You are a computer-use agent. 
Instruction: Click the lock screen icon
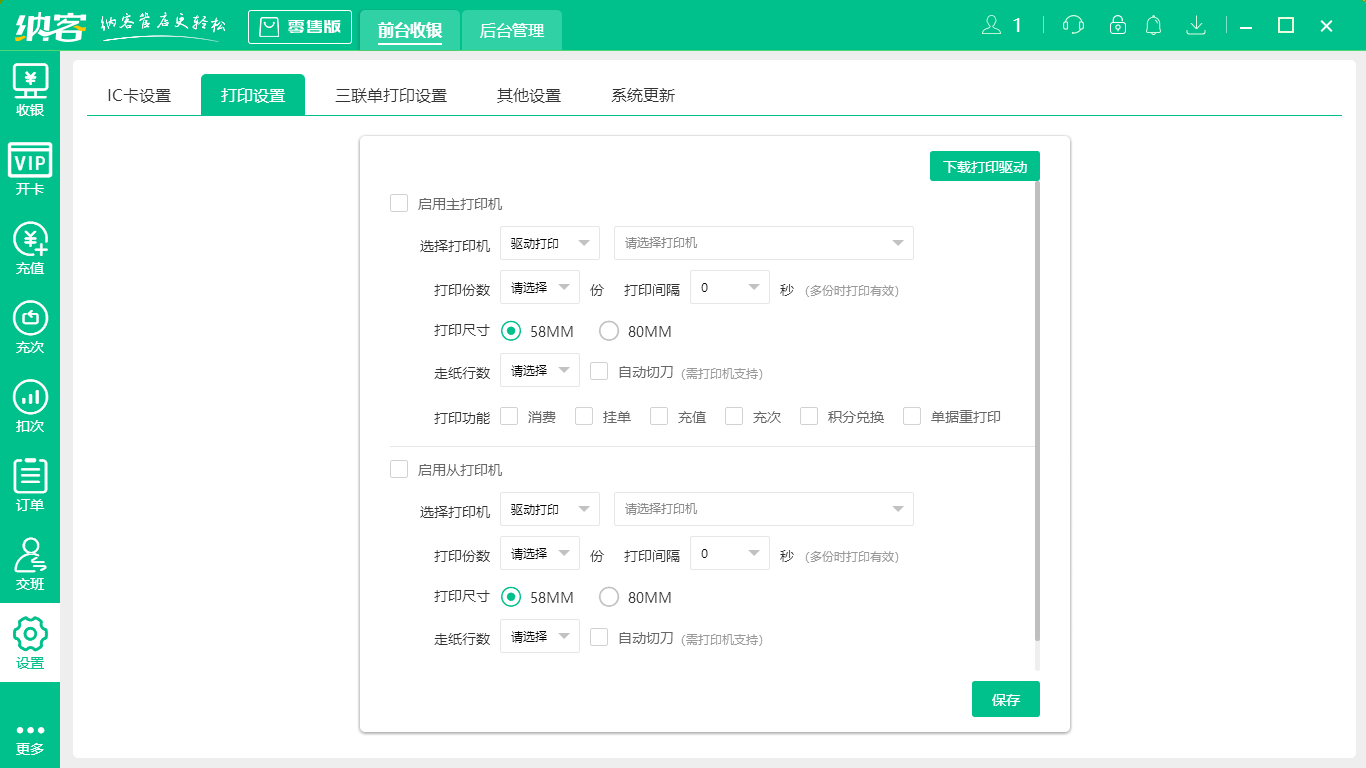point(1118,25)
